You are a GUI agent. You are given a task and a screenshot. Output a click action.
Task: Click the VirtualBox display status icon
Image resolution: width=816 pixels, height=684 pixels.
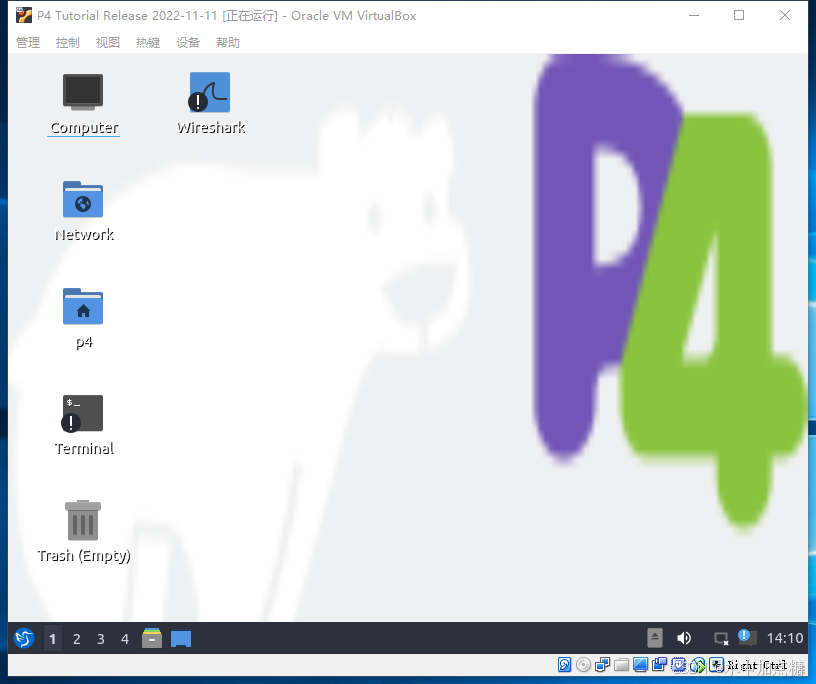[x=641, y=665]
